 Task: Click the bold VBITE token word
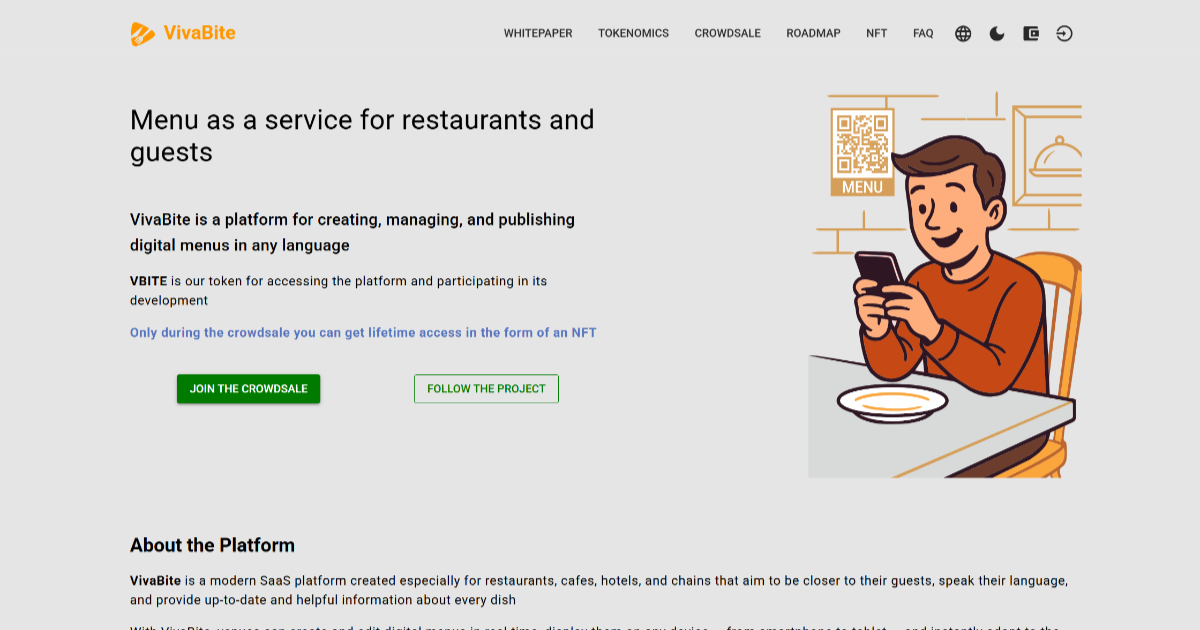pyautogui.click(x=149, y=281)
